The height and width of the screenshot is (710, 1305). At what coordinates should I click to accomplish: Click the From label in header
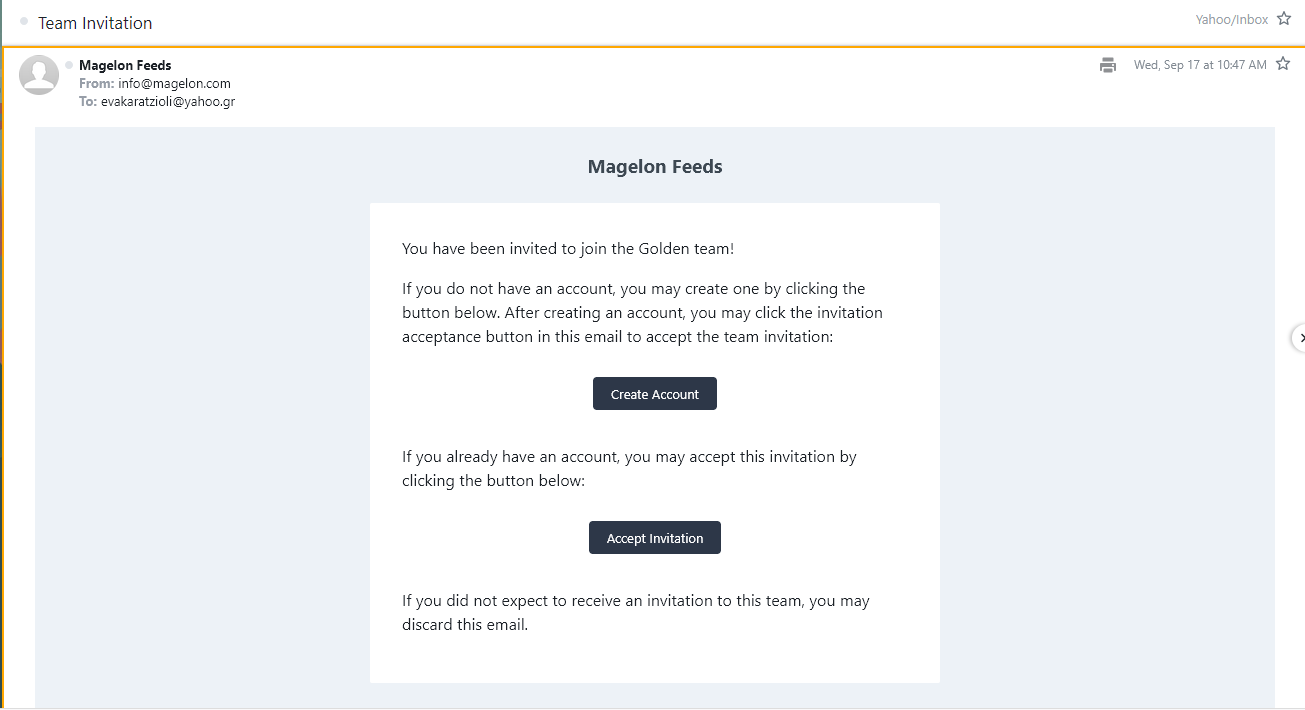[x=97, y=84]
